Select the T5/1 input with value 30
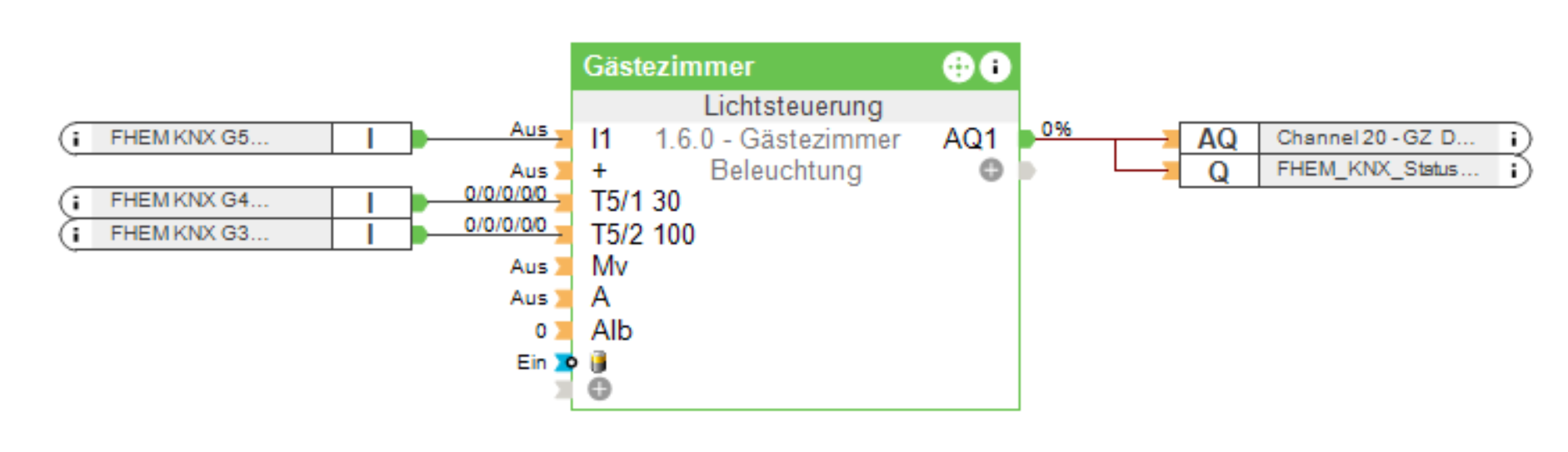The width and height of the screenshot is (1568, 452). (x=635, y=201)
